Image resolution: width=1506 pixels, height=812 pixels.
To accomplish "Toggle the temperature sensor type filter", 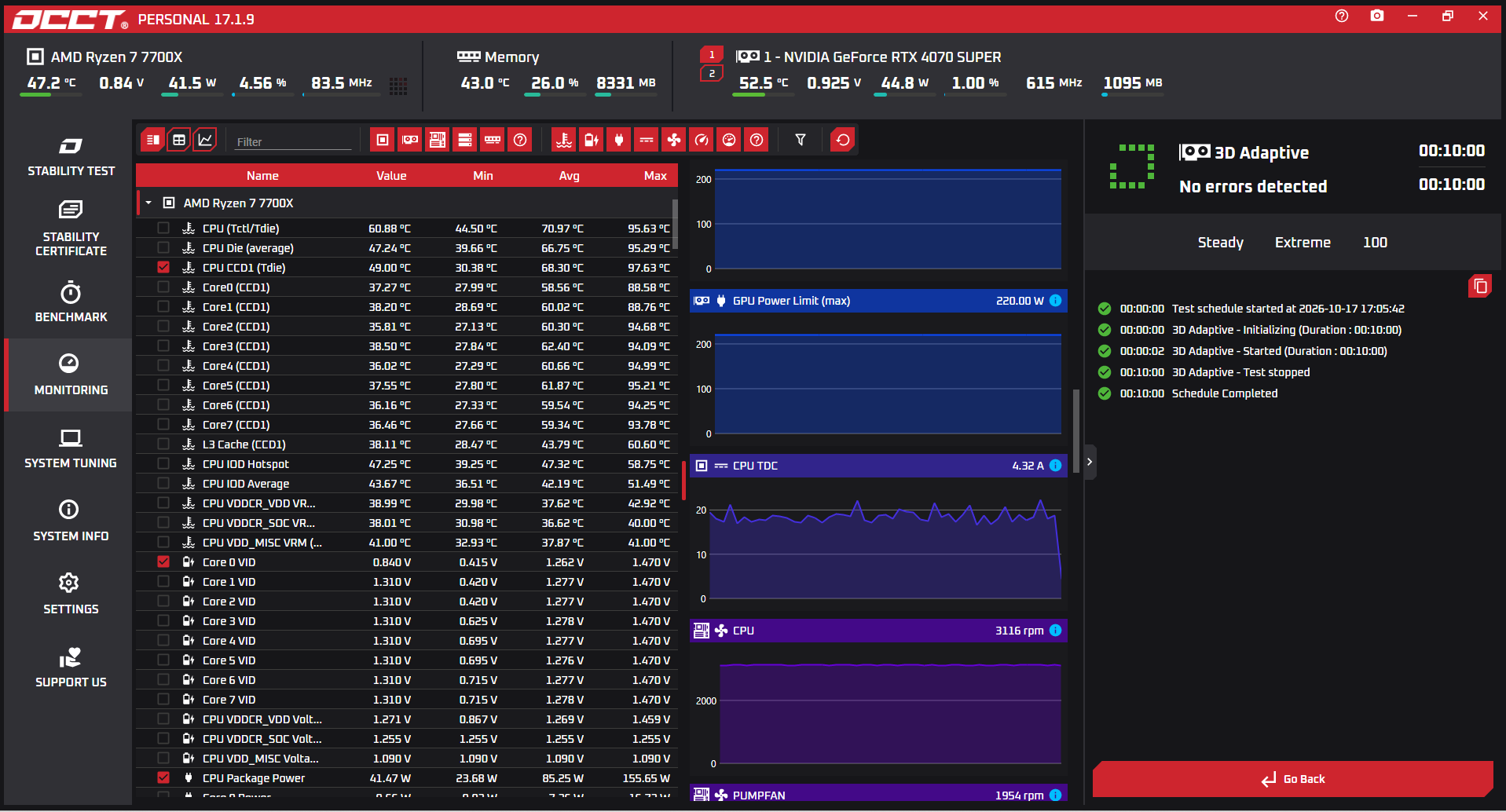I will [x=564, y=140].
